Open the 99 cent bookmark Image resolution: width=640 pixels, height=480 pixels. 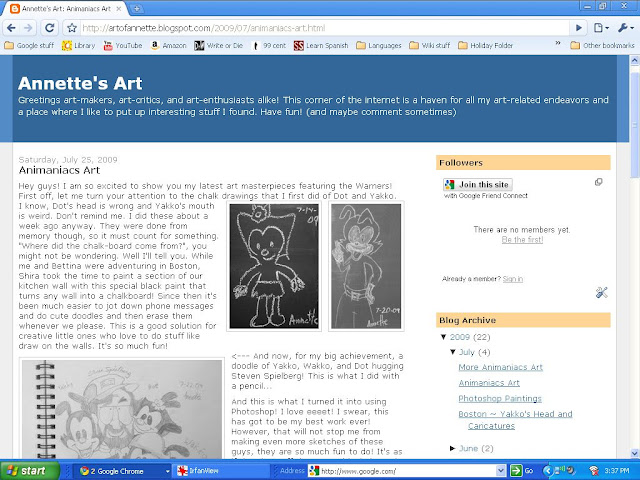click(x=269, y=45)
